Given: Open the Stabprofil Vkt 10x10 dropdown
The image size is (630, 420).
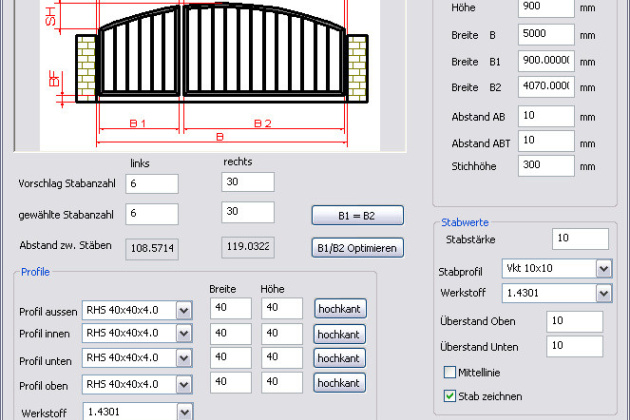Looking at the screenshot, I should [603, 269].
